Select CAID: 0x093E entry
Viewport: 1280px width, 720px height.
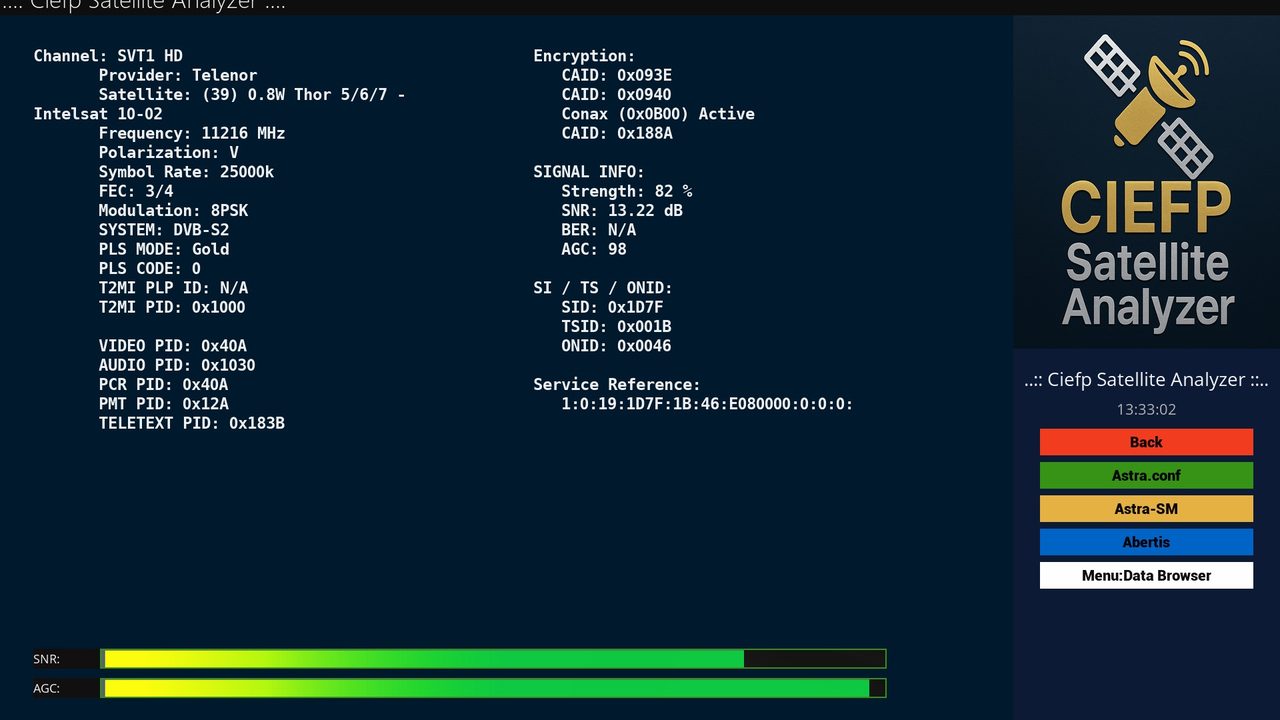(x=617, y=75)
